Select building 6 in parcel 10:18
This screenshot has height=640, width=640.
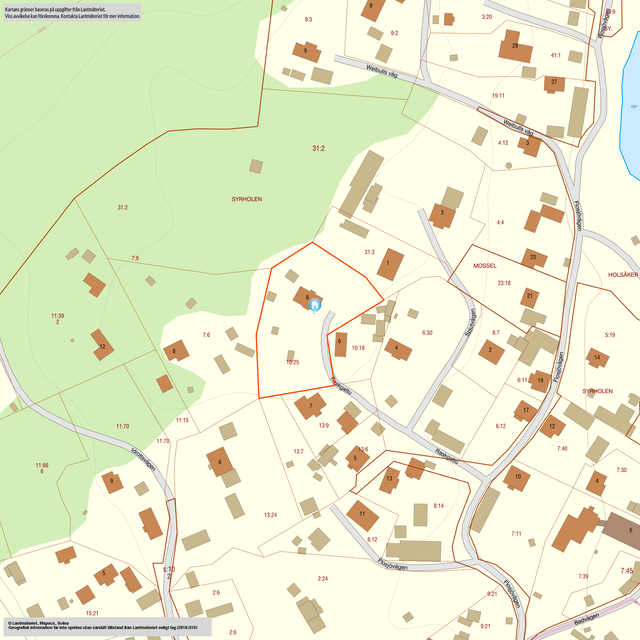pyautogui.click(x=340, y=343)
